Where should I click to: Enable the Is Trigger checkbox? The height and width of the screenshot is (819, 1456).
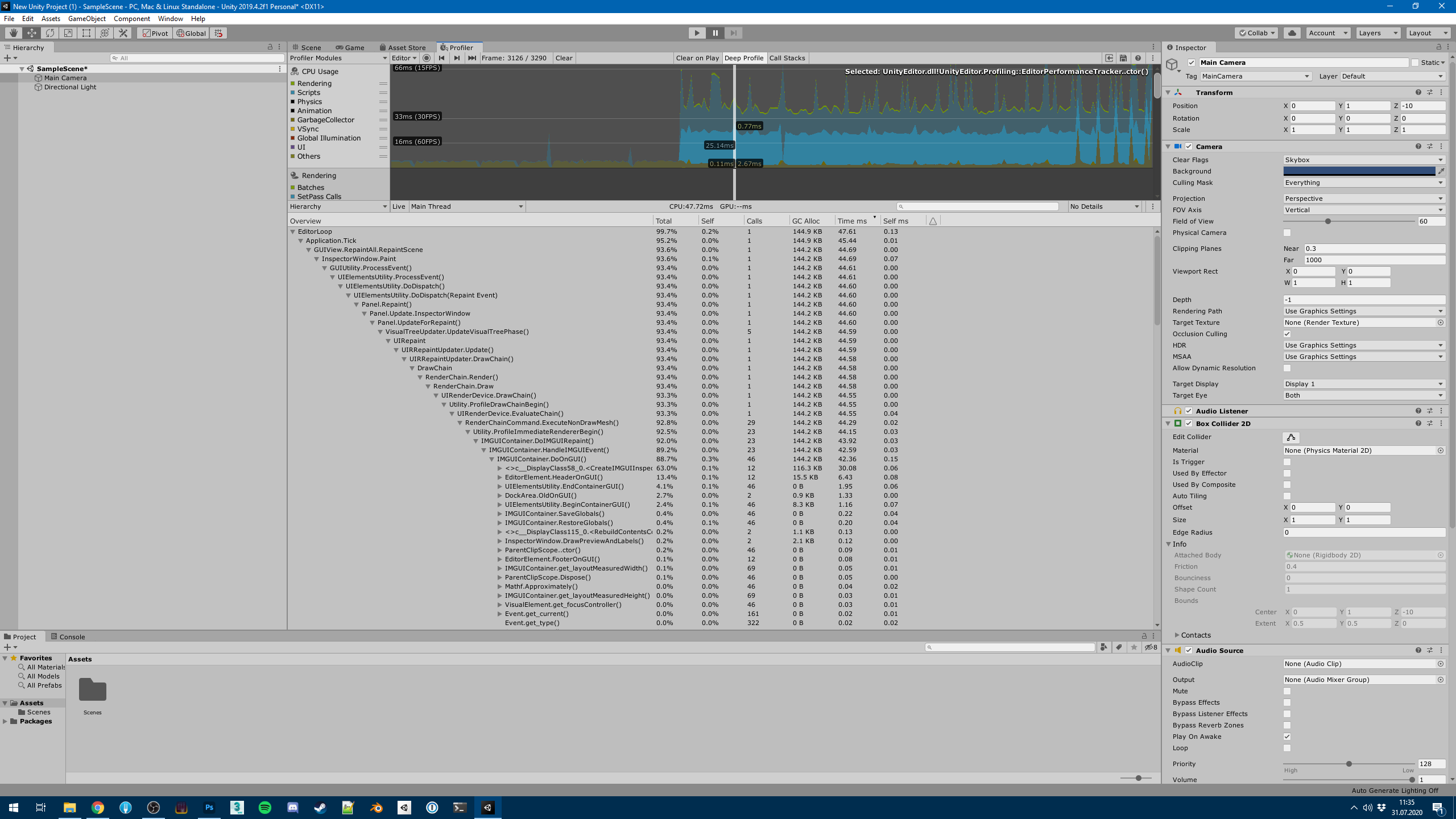click(x=1287, y=462)
